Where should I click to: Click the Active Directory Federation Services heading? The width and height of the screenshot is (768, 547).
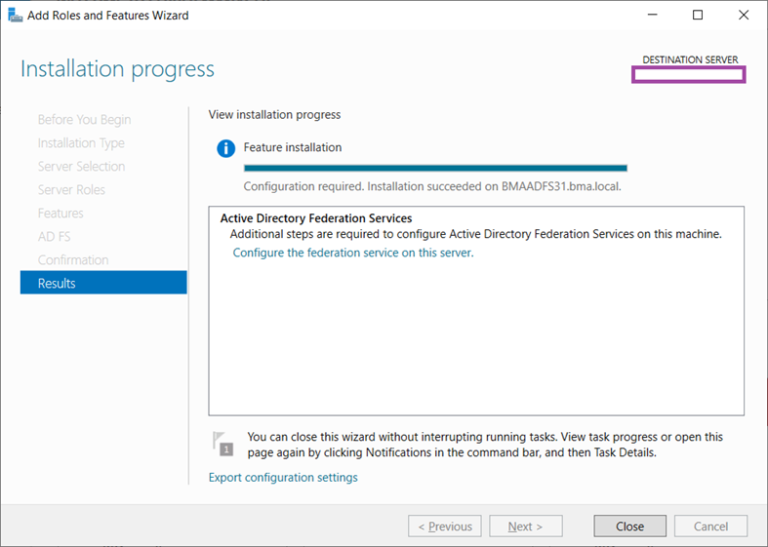click(x=316, y=218)
